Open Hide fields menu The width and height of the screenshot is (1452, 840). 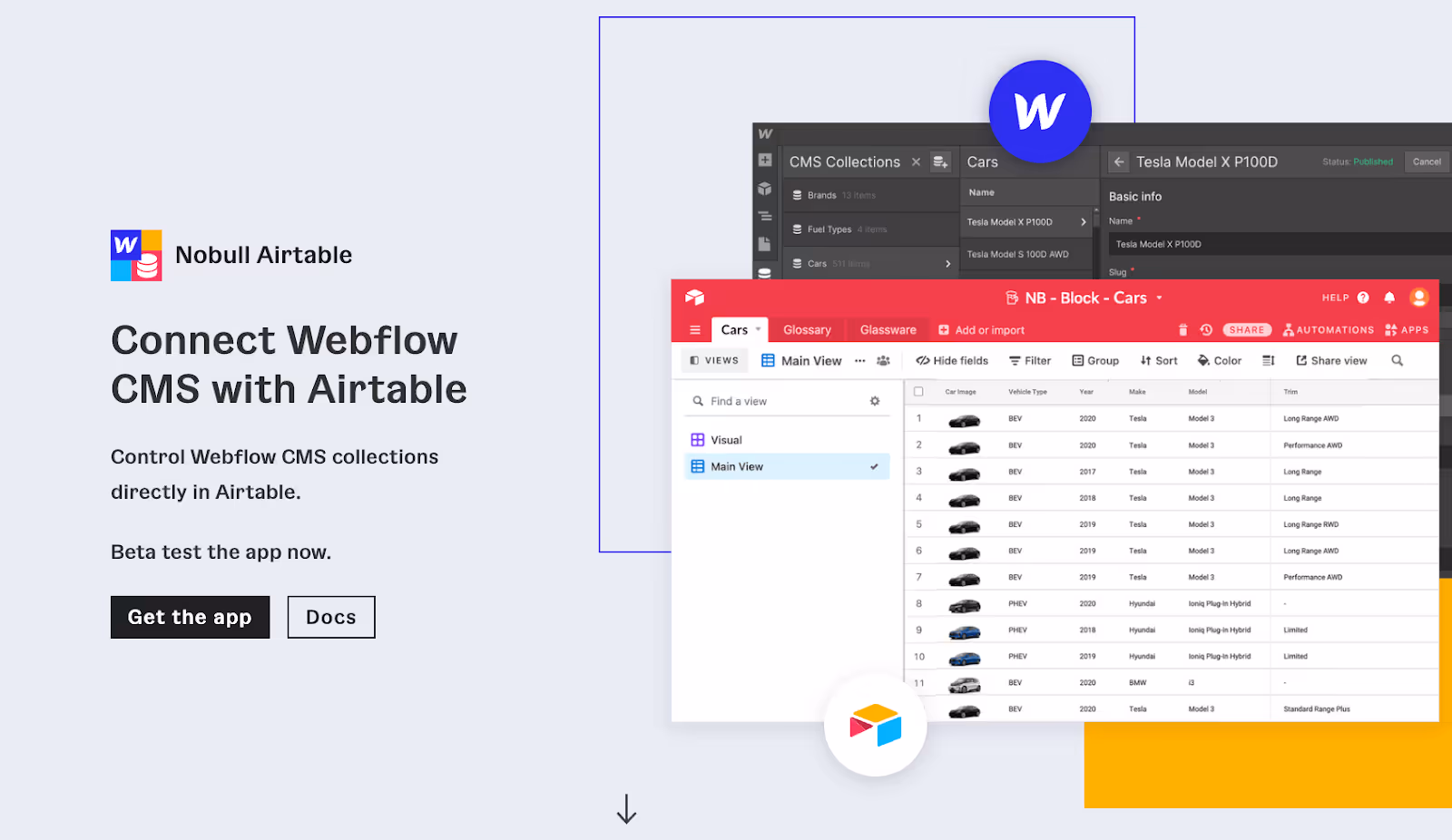point(952,361)
